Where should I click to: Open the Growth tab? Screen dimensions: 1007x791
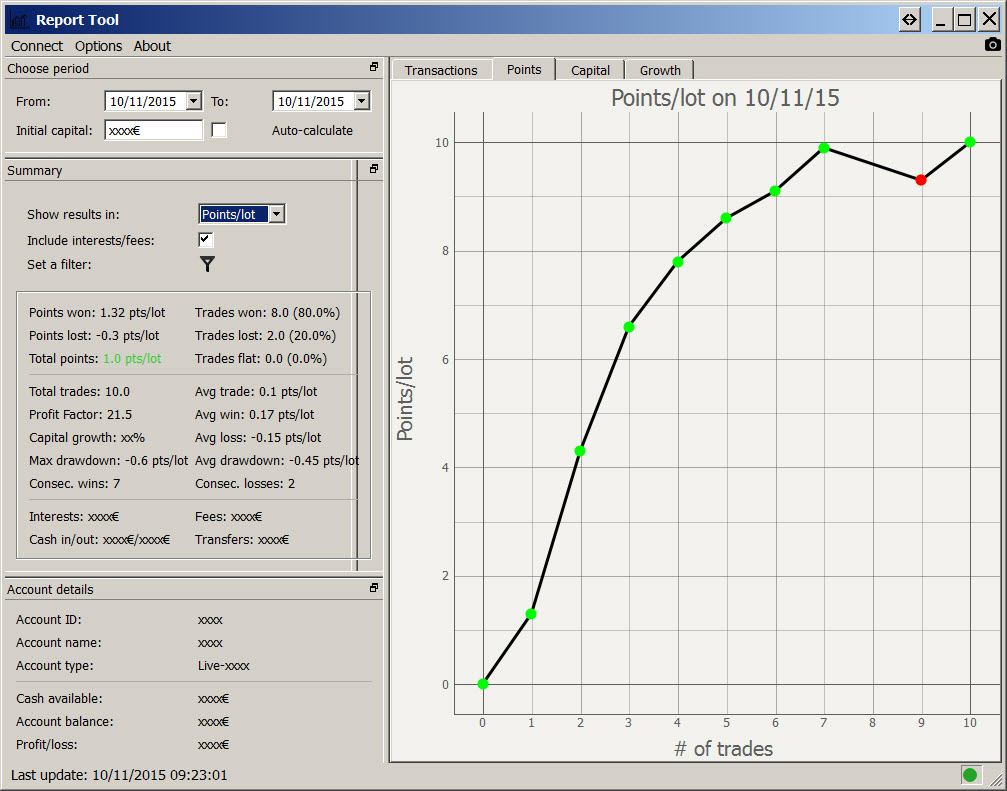[x=660, y=70]
